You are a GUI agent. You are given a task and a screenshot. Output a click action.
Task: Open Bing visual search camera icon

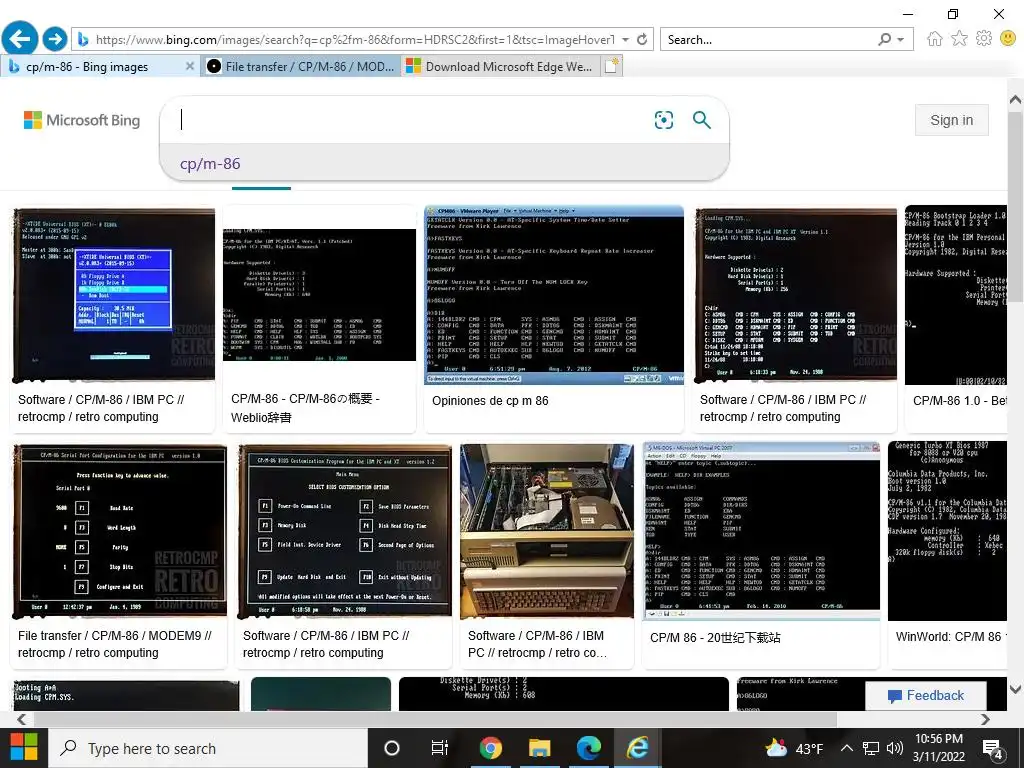click(664, 120)
